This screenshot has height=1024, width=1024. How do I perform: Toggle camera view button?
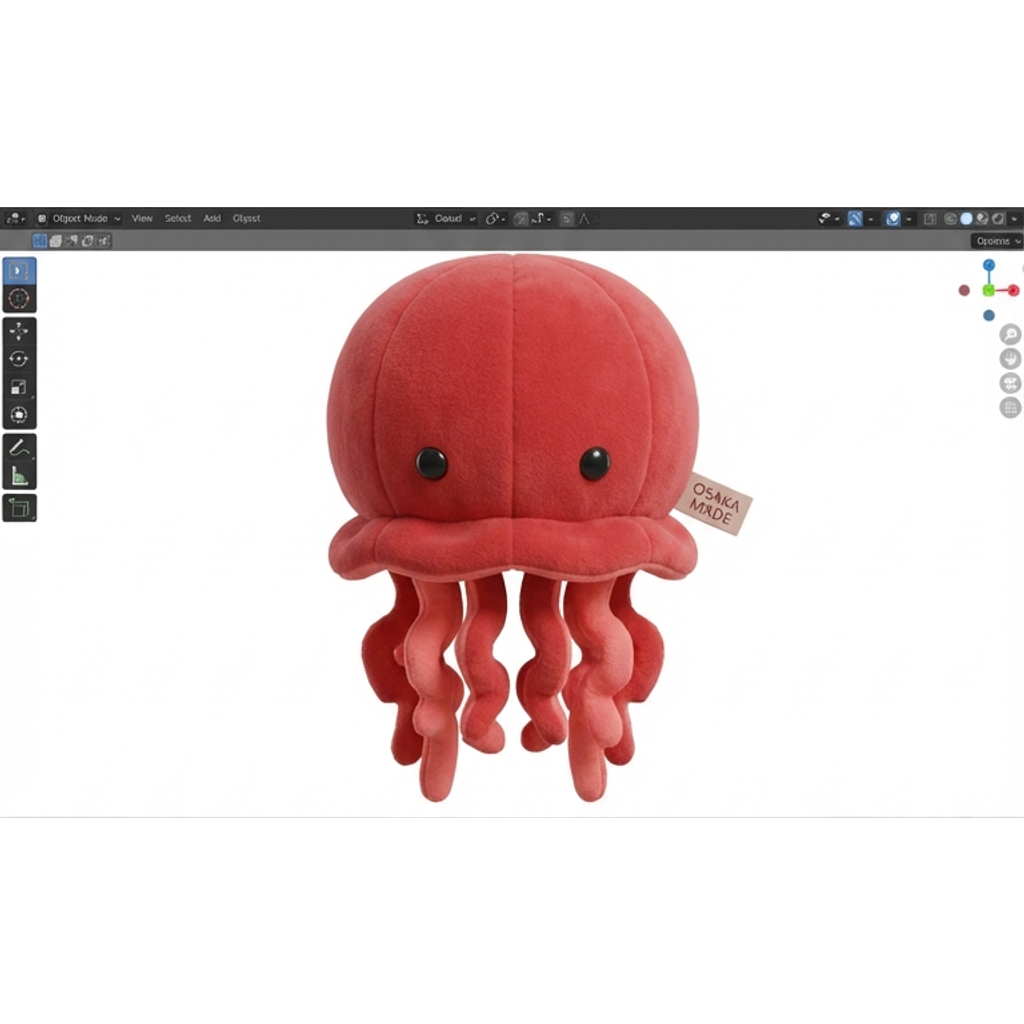point(1010,383)
